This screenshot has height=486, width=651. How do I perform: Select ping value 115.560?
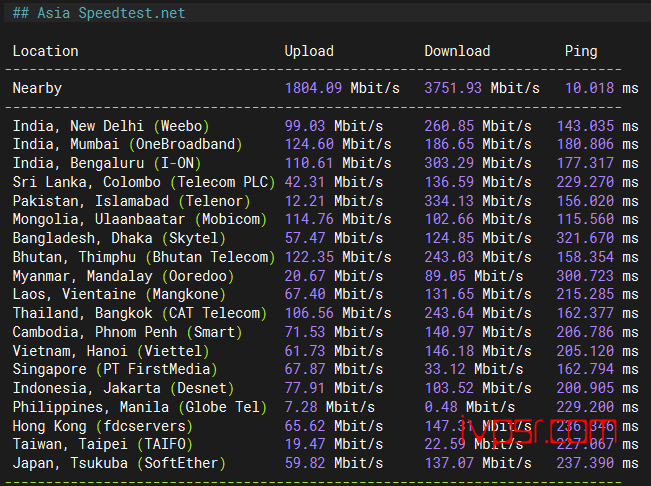click(x=585, y=219)
